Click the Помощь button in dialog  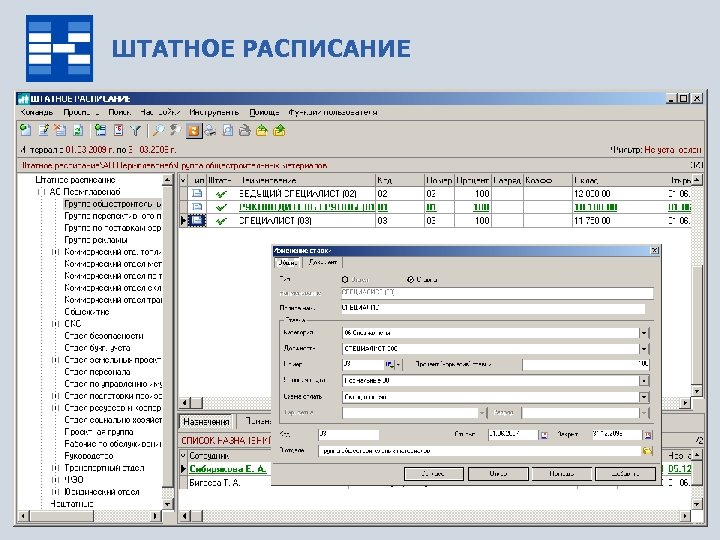561,474
